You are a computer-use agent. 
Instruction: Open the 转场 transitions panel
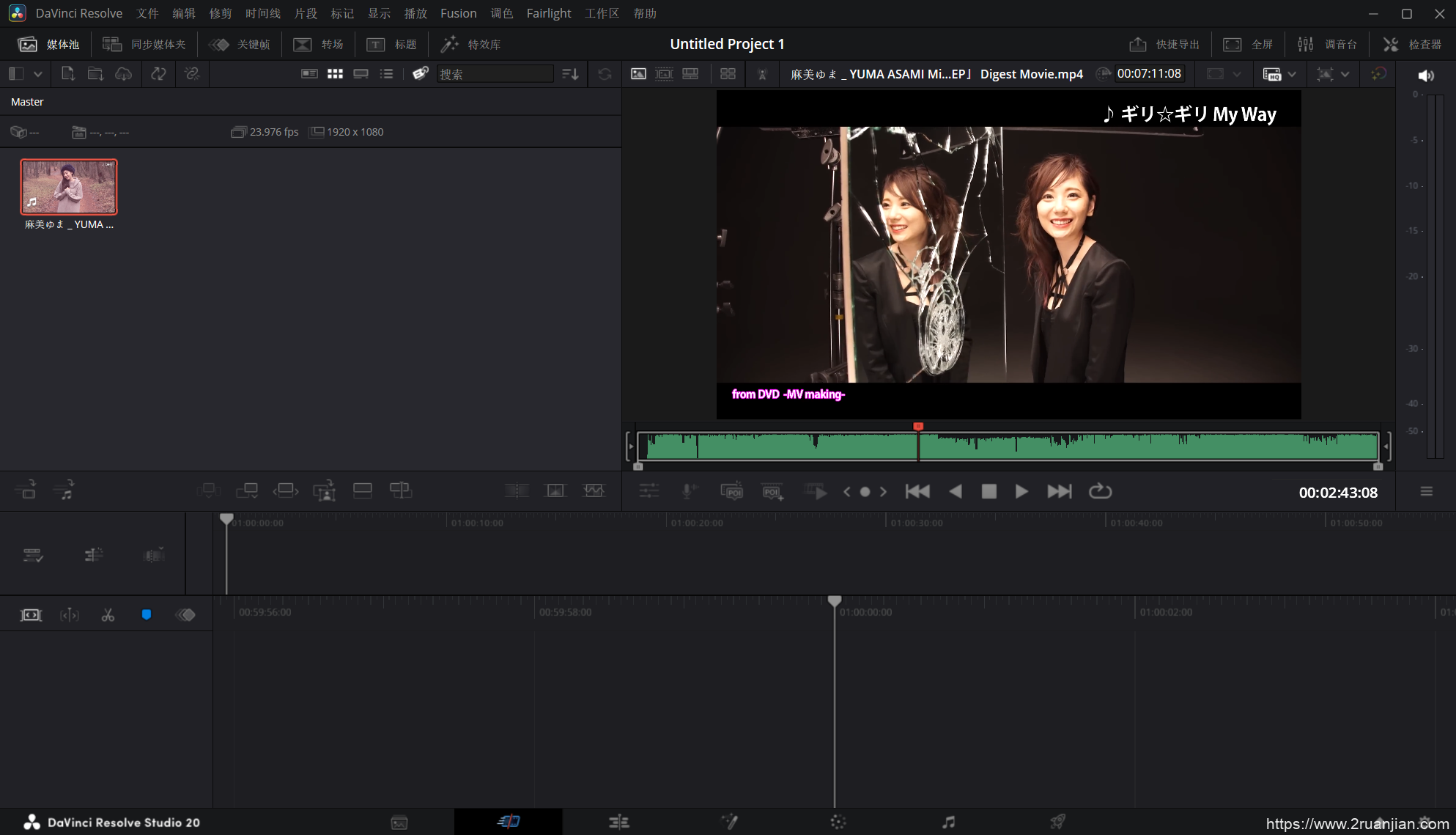tap(318, 45)
